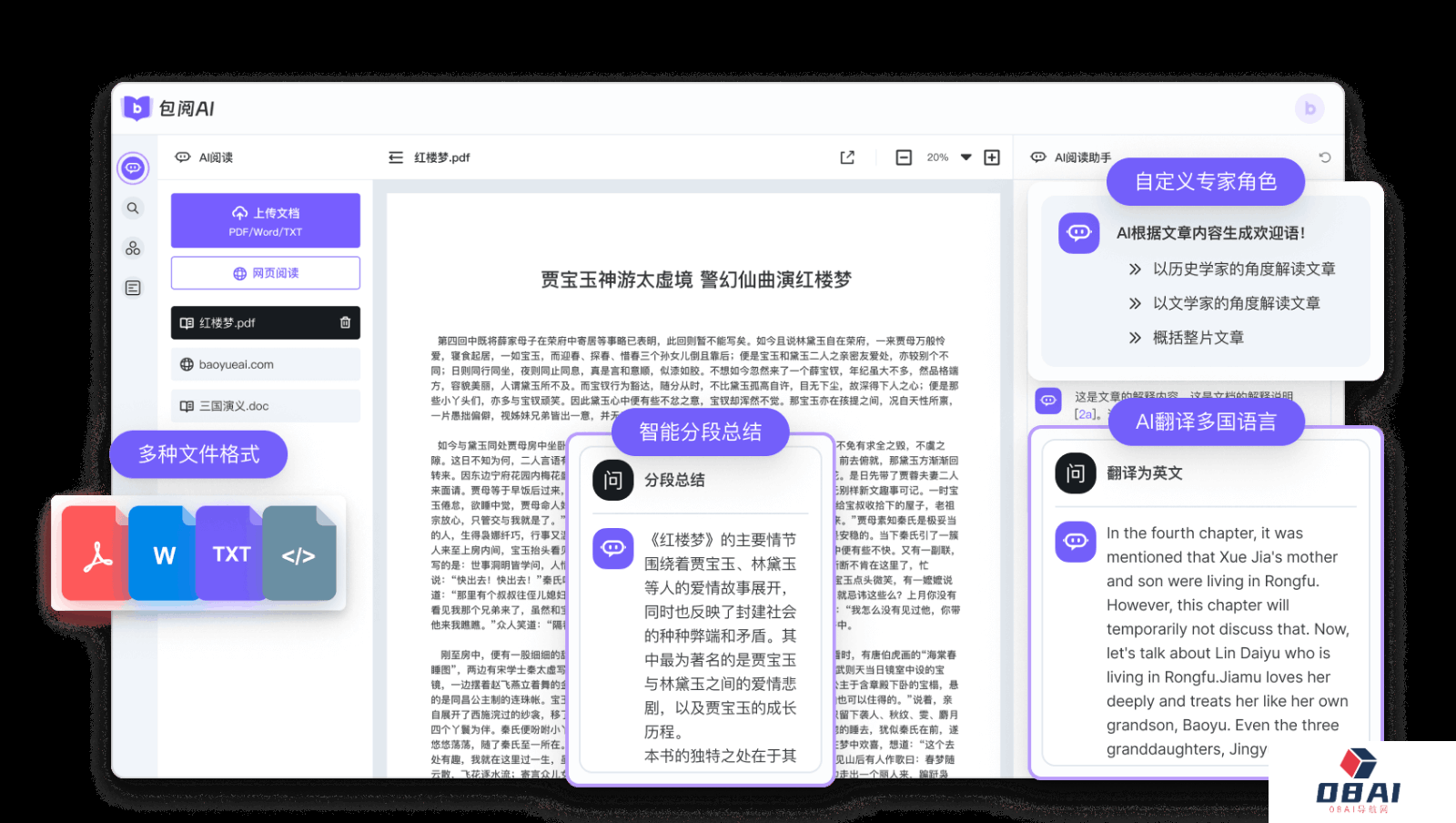The height and width of the screenshot is (823, 1456).
Task: Click the AI翻译多国语言 label
Action: pyautogui.click(x=1206, y=422)
